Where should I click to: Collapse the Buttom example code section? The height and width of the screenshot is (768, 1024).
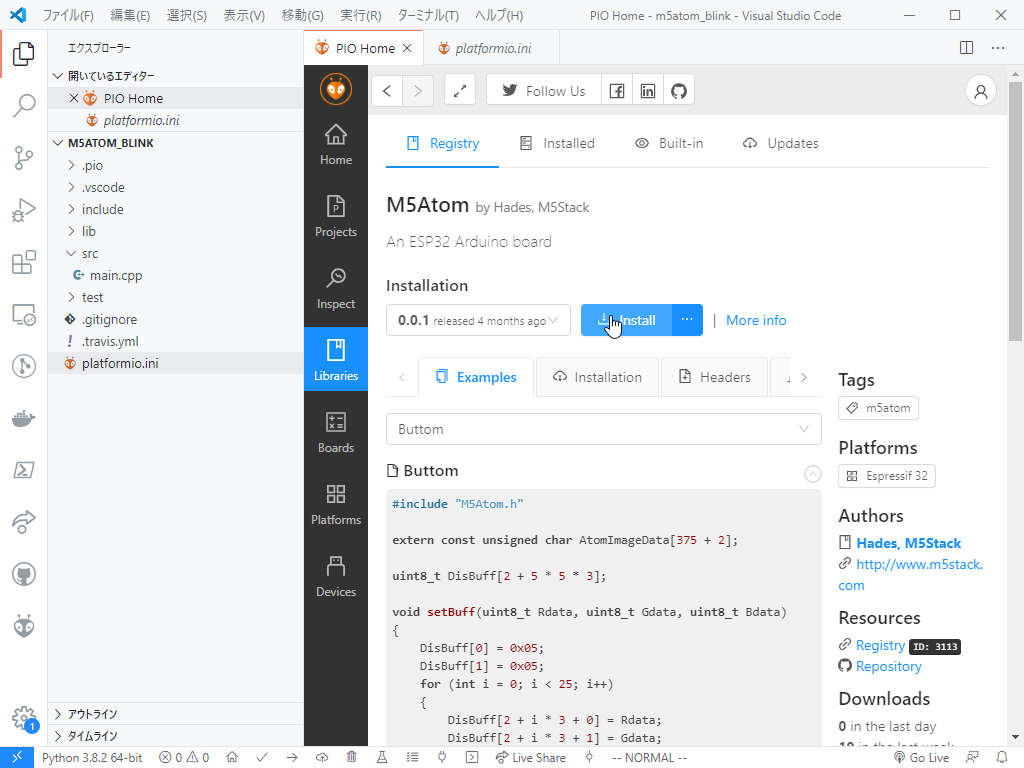(x=812, y=473)
